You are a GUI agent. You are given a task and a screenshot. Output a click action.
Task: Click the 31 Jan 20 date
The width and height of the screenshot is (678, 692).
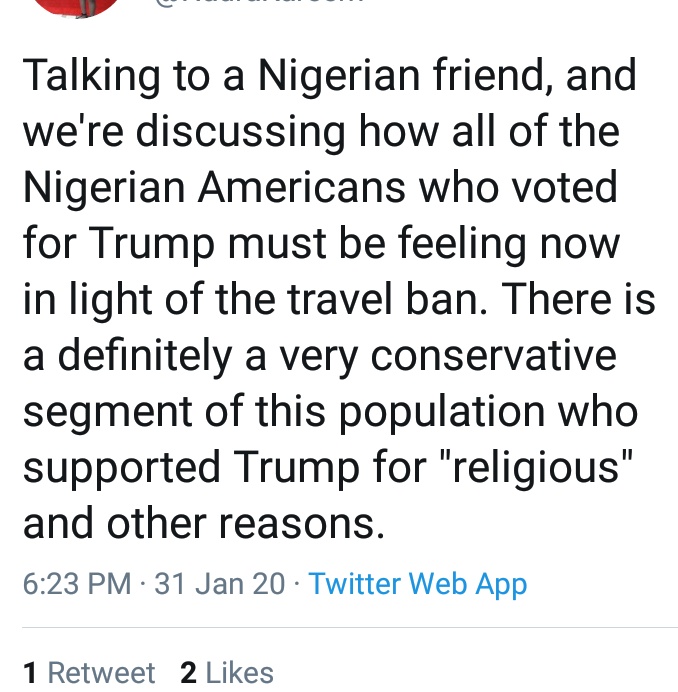pos(220,584)
